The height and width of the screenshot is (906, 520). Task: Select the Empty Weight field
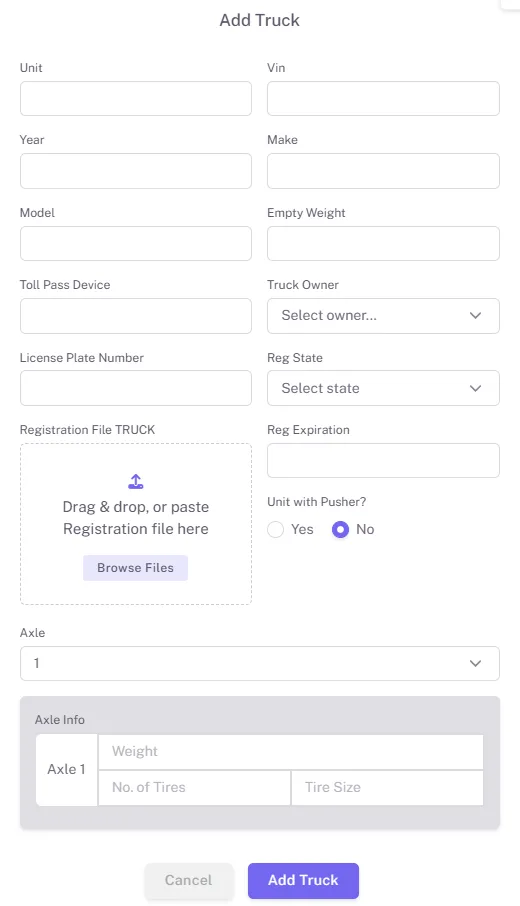(x=383, y=243)
